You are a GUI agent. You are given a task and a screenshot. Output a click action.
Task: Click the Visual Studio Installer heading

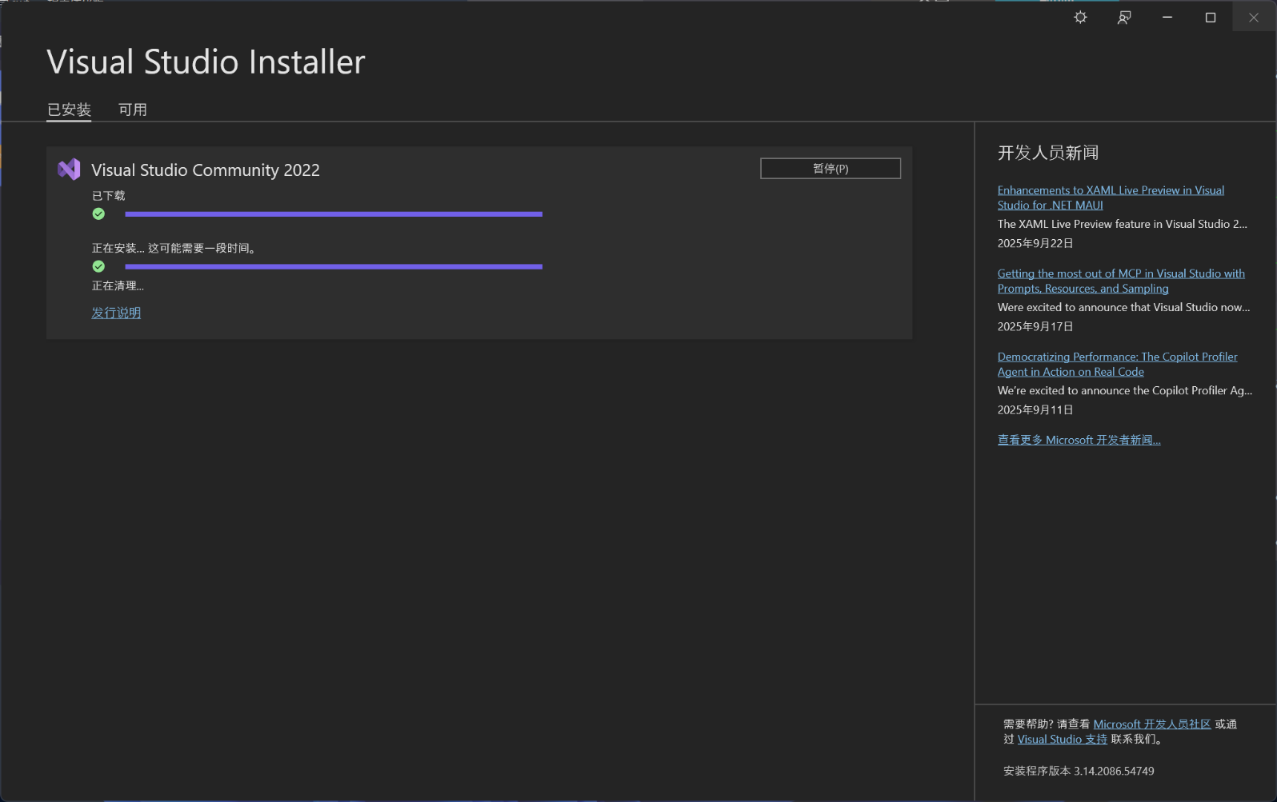point(206,62)
